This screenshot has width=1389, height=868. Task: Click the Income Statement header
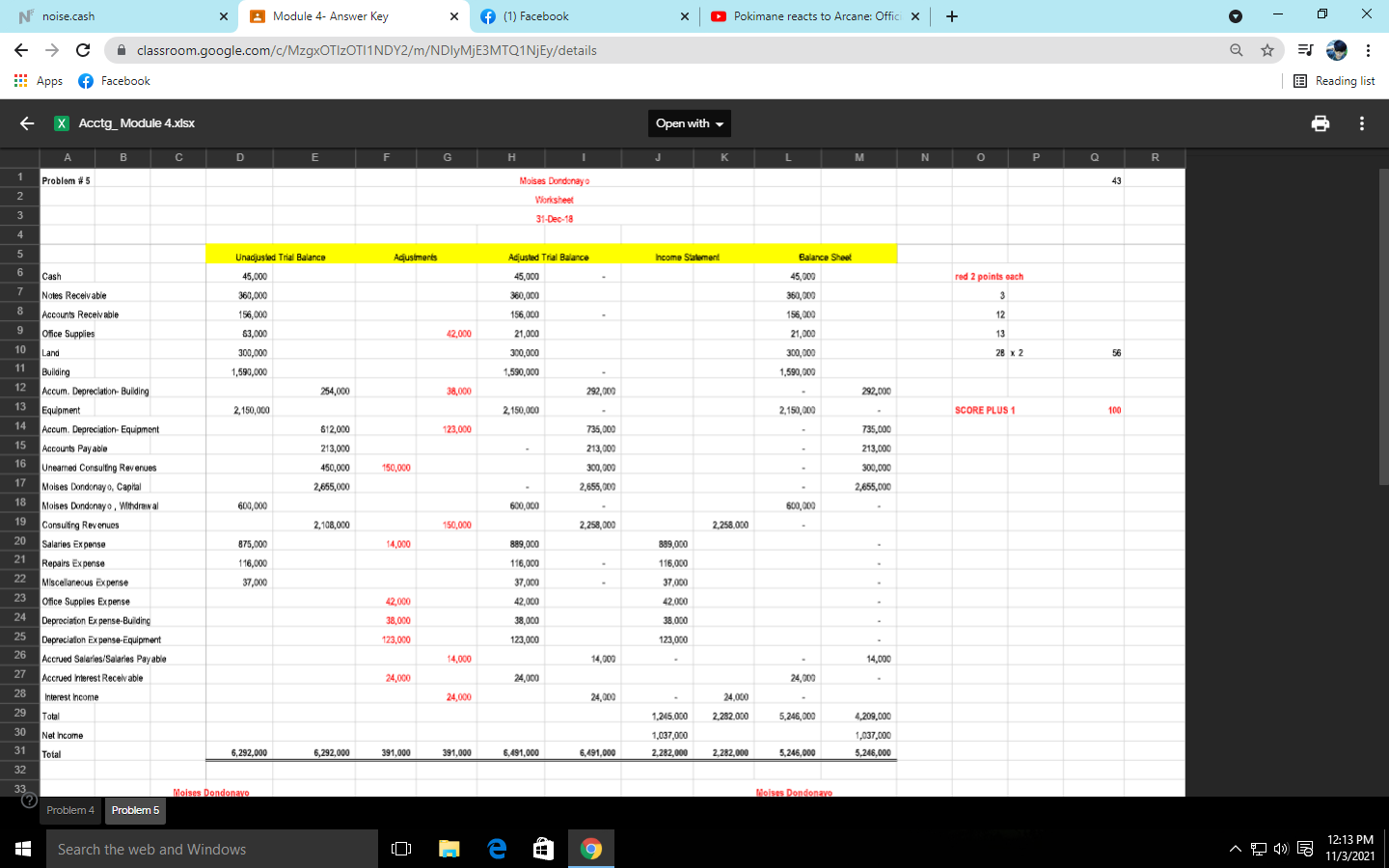(687, 257)
